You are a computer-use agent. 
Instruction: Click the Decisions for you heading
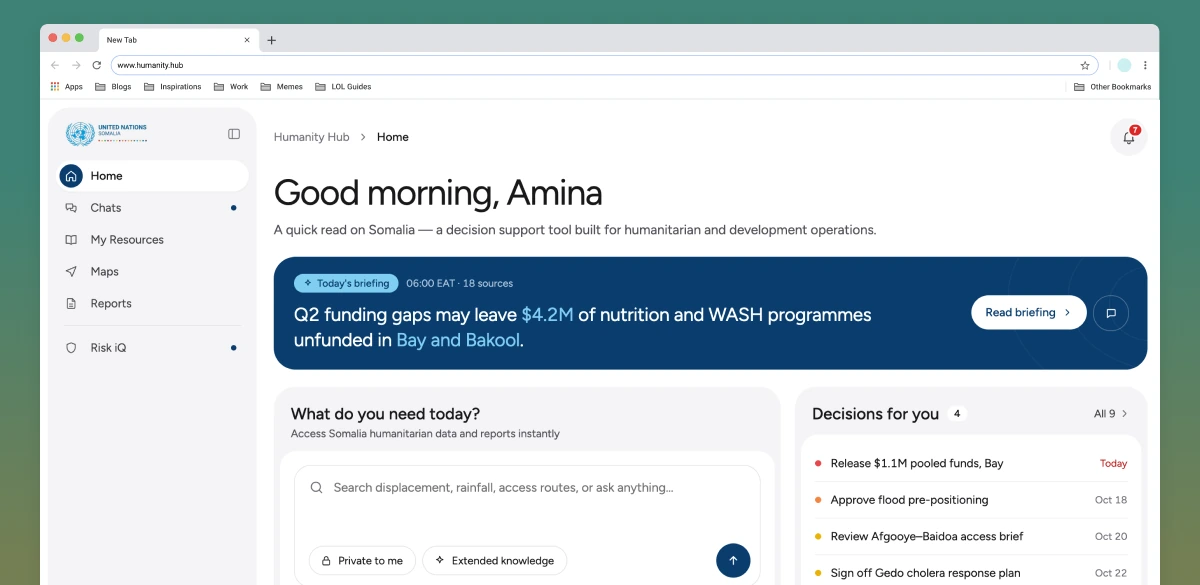coord(875,414)
